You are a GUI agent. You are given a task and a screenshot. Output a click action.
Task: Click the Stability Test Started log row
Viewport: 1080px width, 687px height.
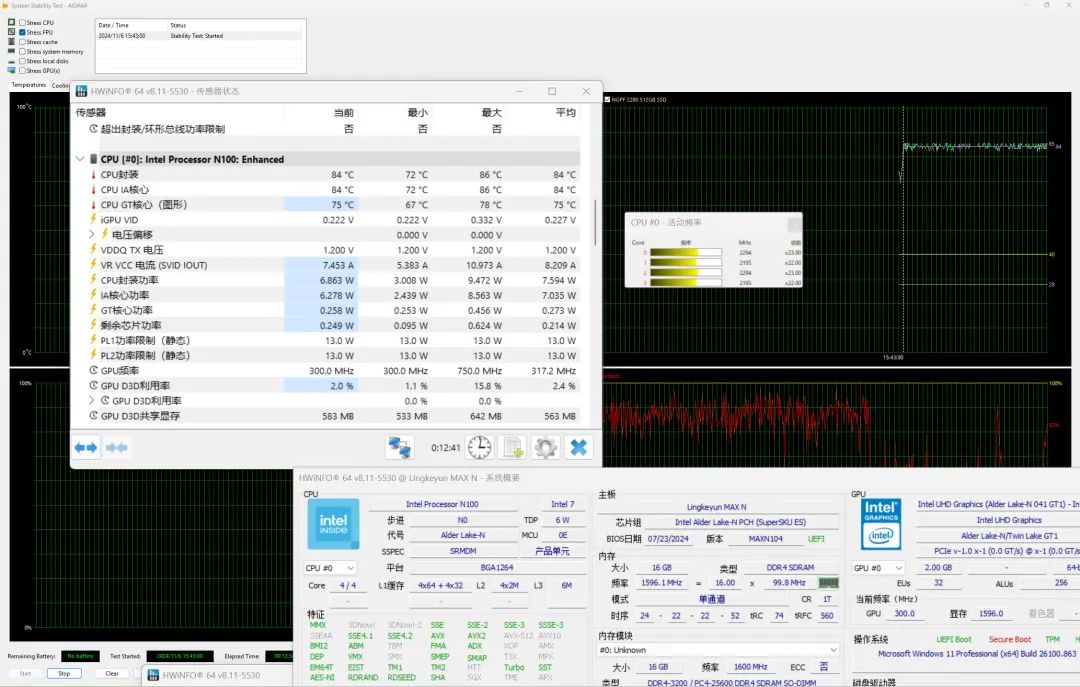click(200, 36)
